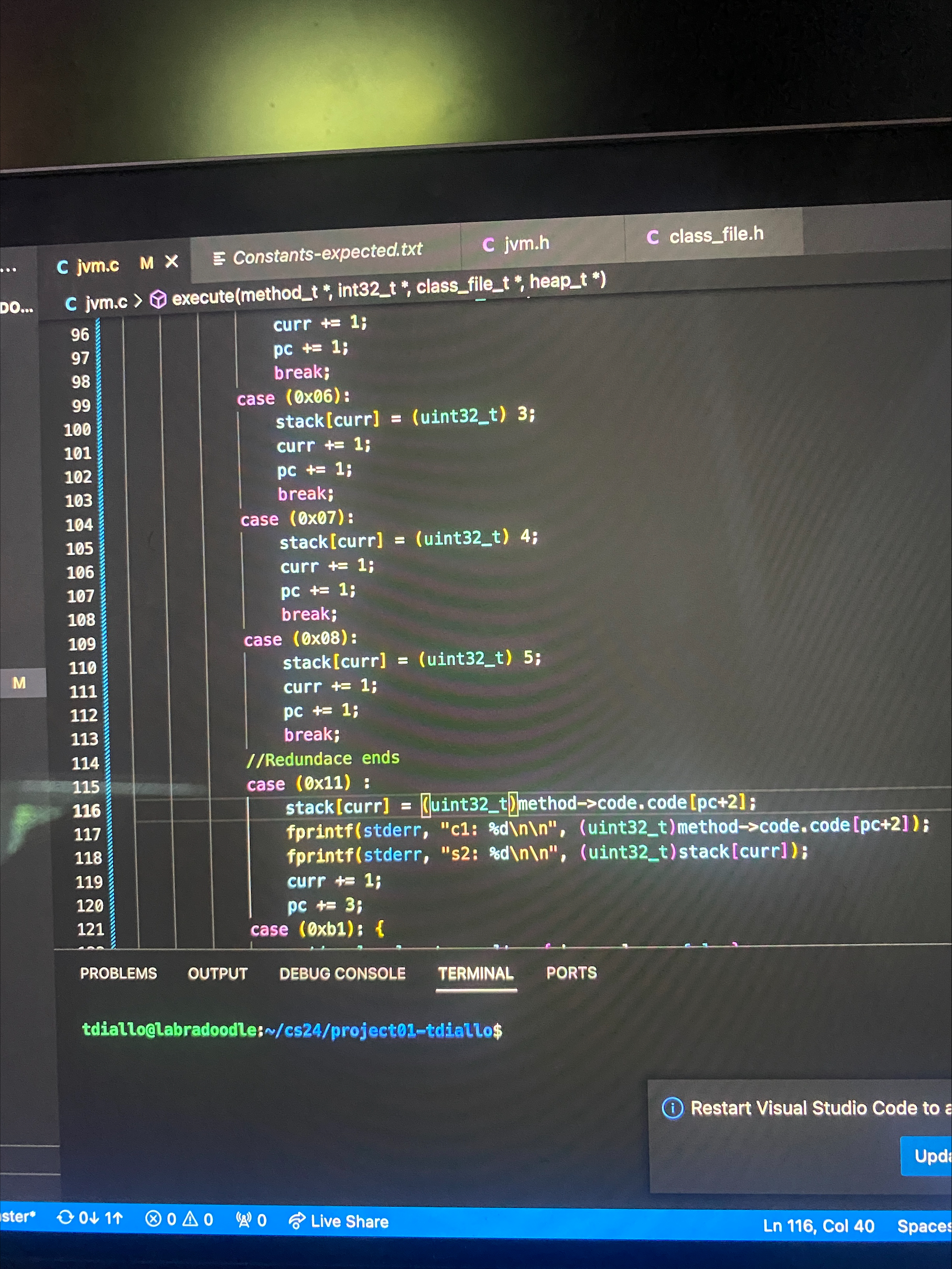Open the DEBUG CONSOLE panel
Image resolution: width=952 pixels, height=1269 pixels.
342,974
